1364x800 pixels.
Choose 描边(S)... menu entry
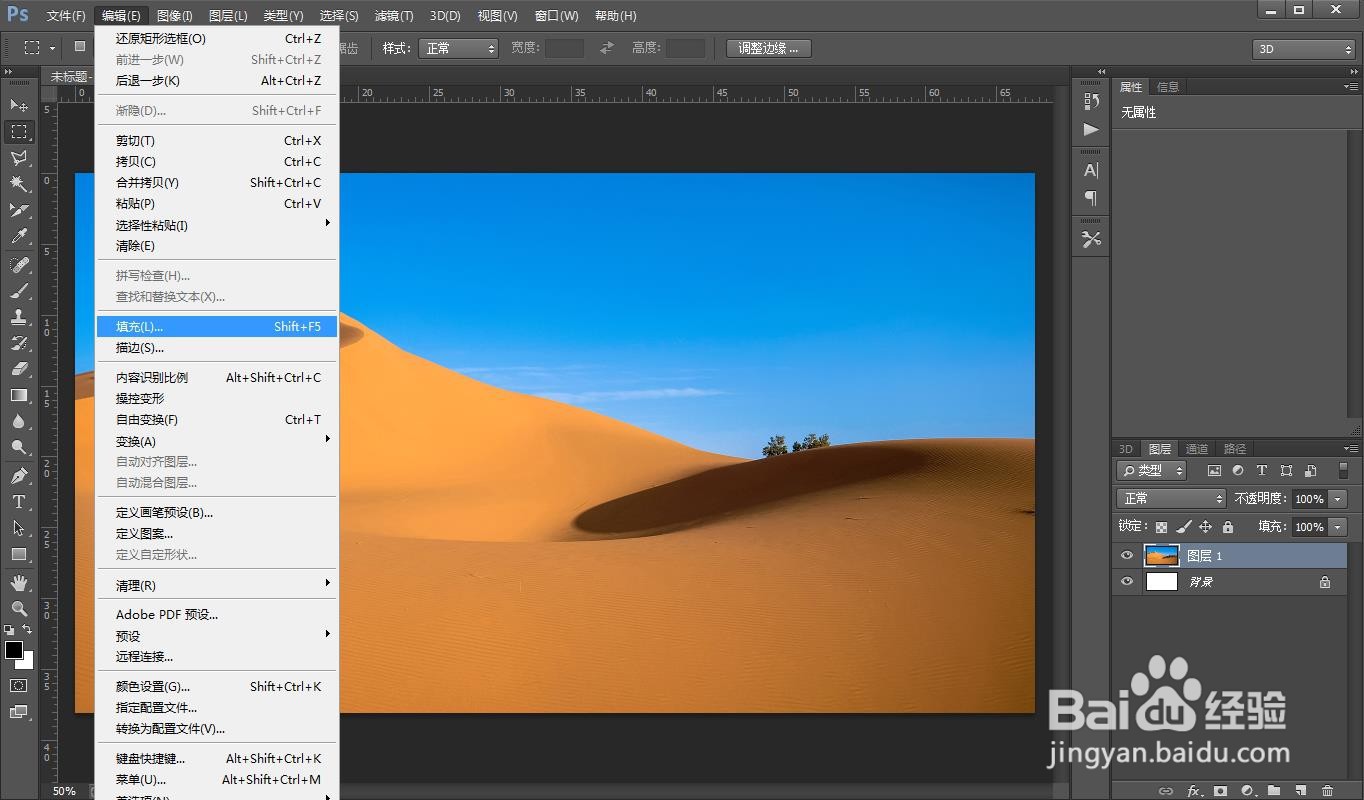[217, 347]
